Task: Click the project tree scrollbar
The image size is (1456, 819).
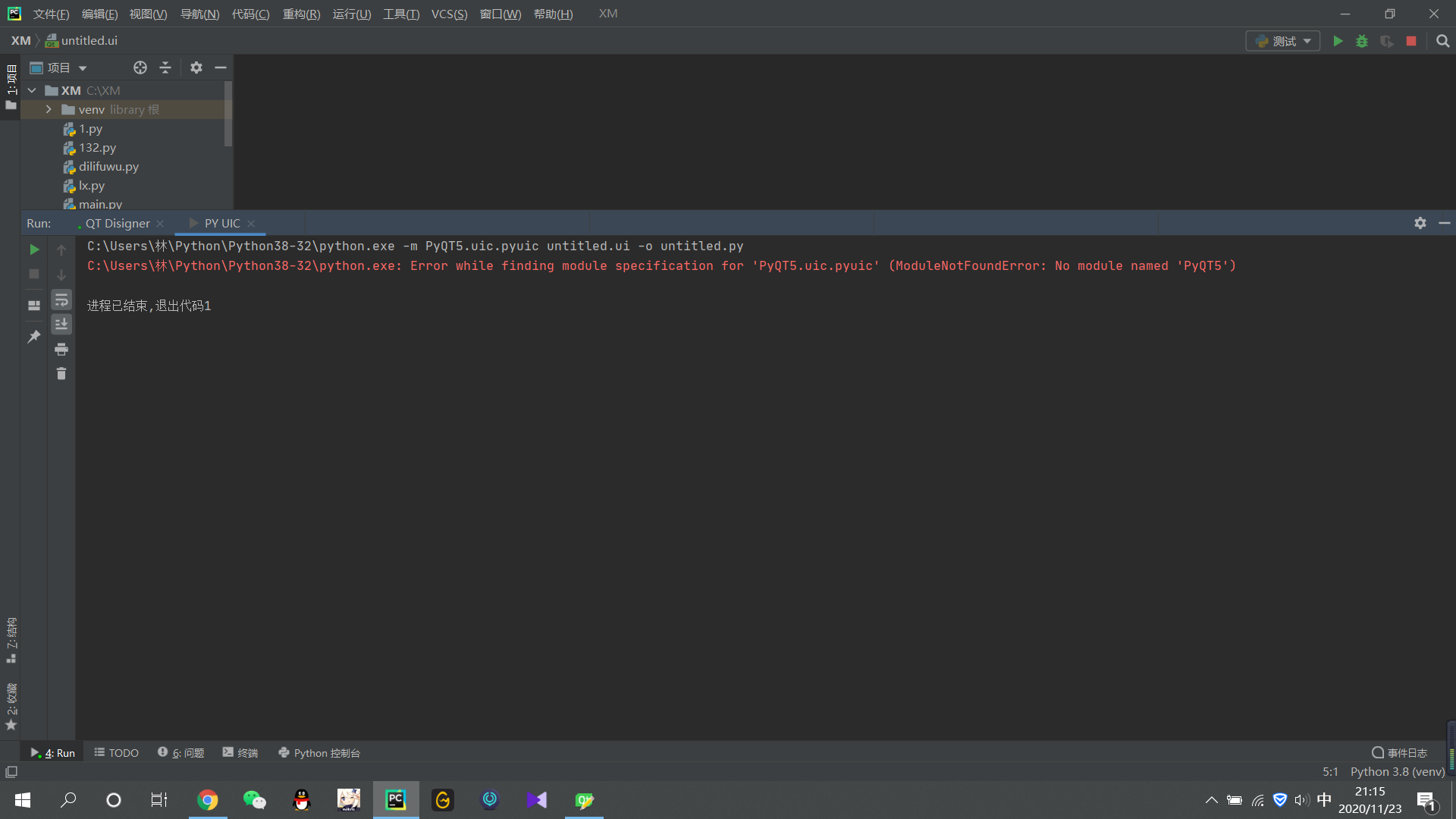Action: [x=228, y=114]
